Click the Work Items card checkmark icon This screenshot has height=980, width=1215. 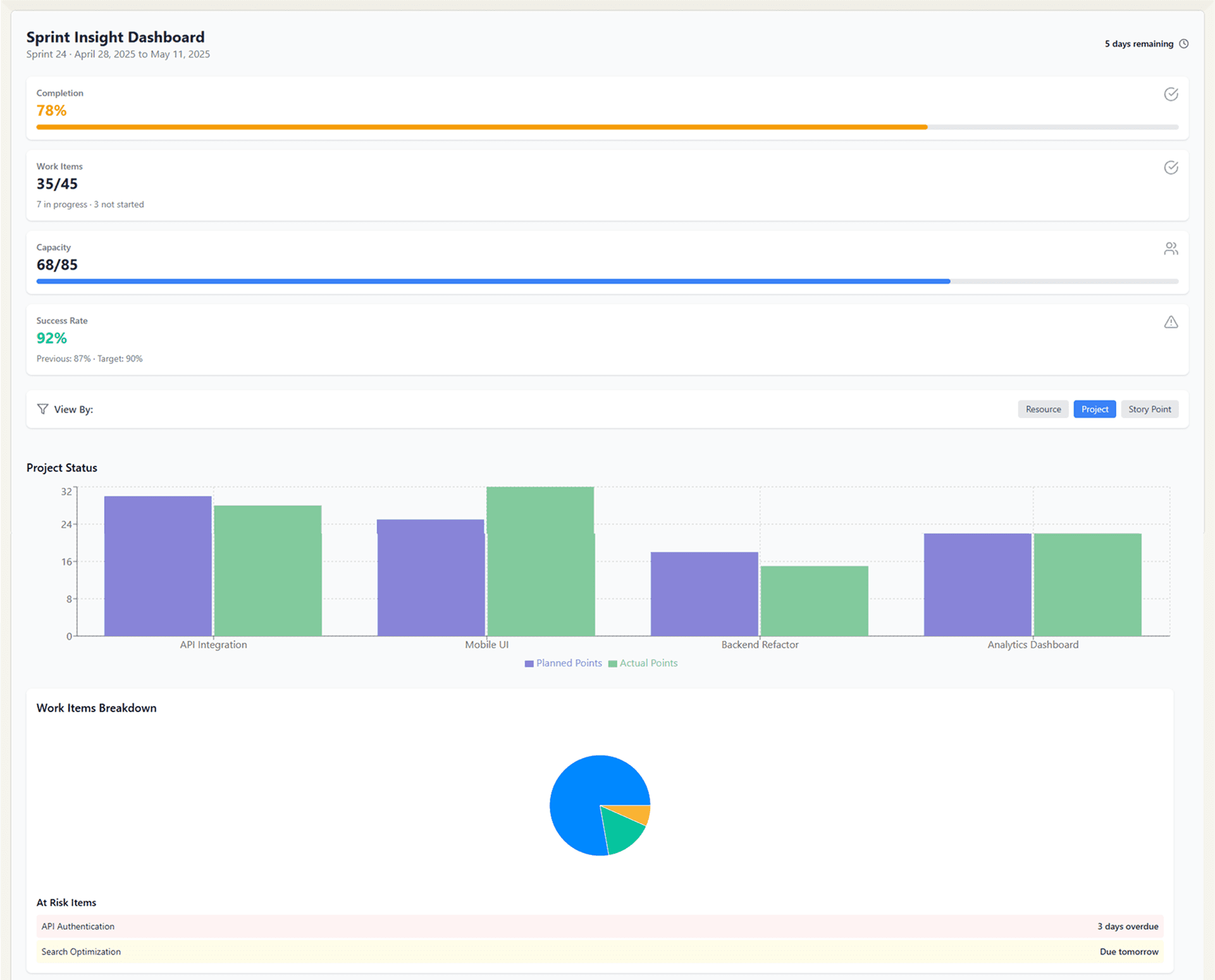(x=1171, y=168)
